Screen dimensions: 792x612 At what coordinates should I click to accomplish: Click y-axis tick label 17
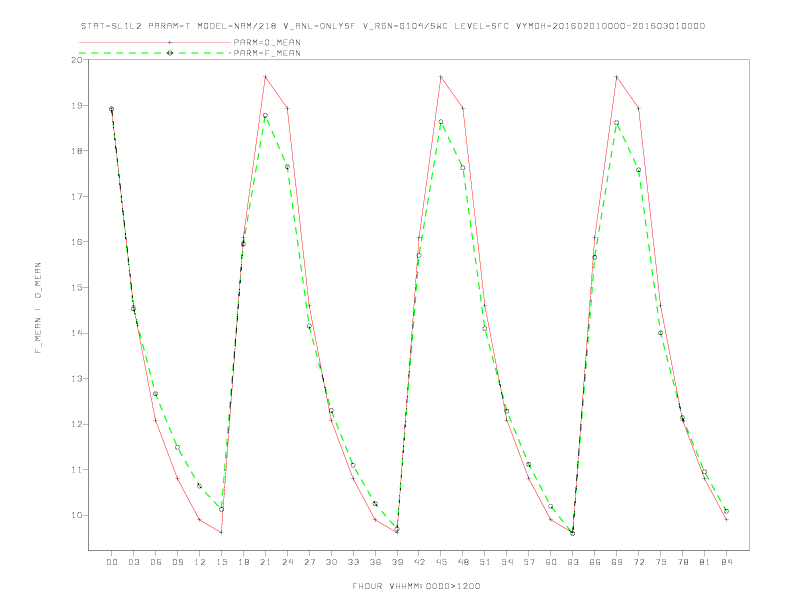(x=77, y=196)
